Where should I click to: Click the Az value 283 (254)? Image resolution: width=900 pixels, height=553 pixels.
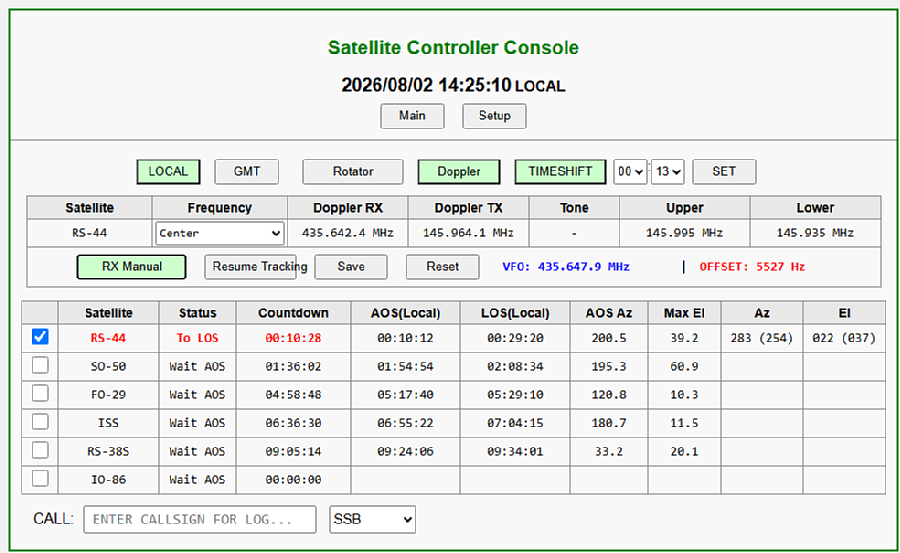[762, 338]
